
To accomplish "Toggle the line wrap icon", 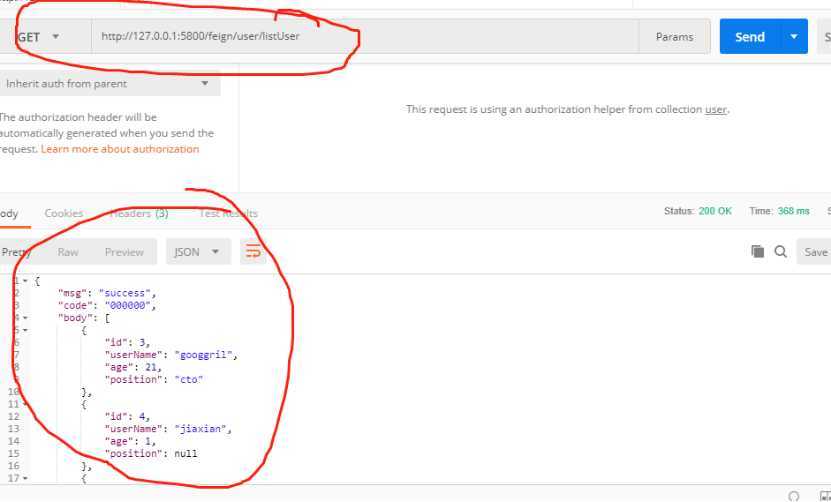I will (253, 252).
